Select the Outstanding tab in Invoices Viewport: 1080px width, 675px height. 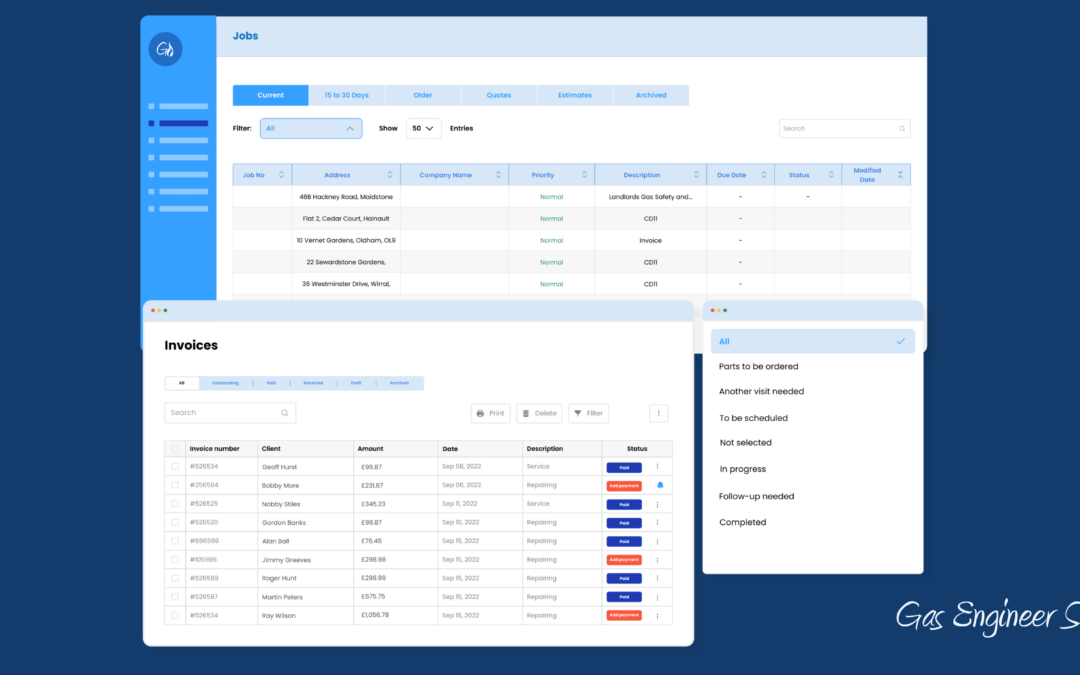point(225,383)
